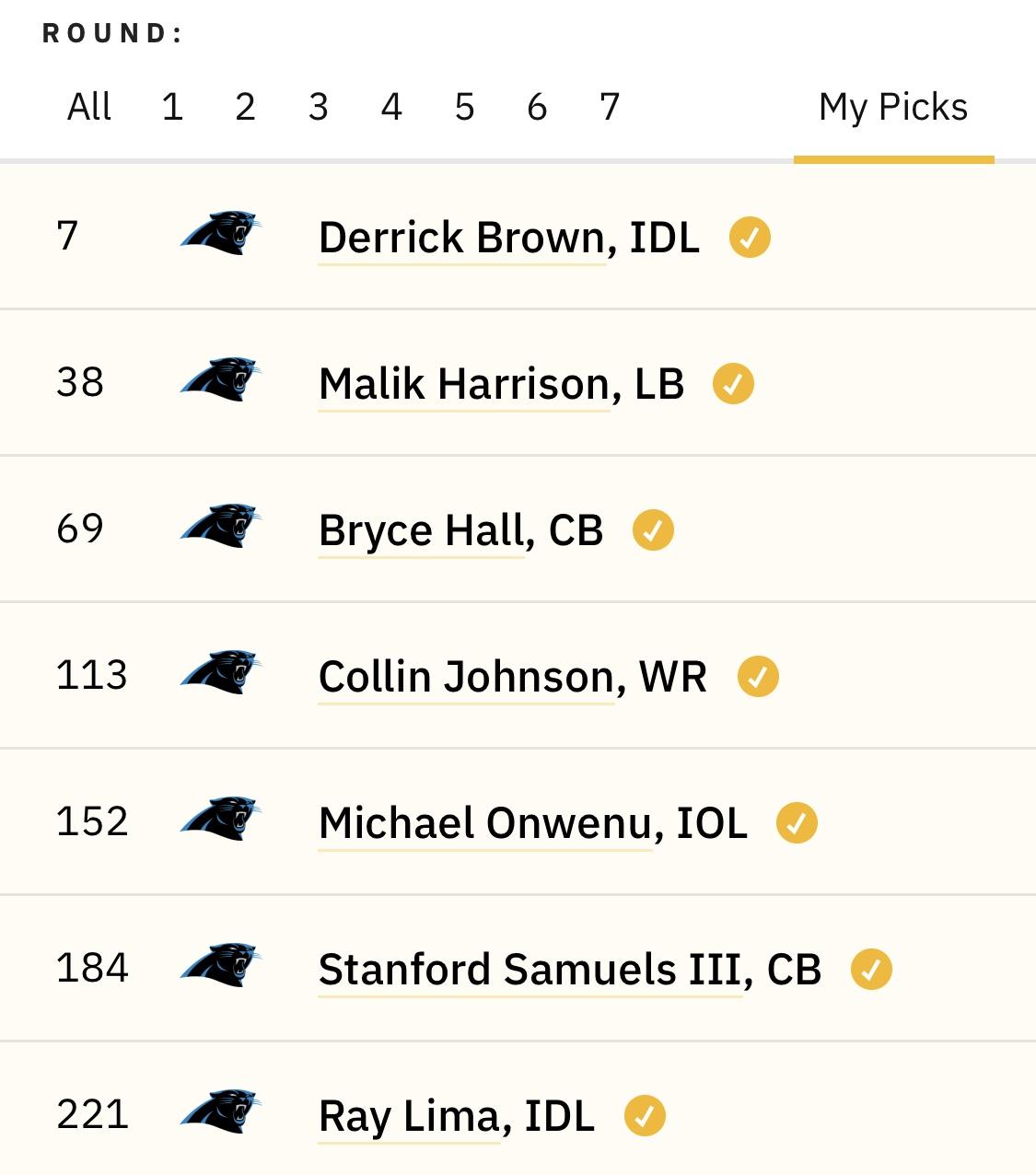Open Collin Johnson, WR player link
Image resolution: width=1036 pixels, height=1175 pixels.
(x=513, y=677)
